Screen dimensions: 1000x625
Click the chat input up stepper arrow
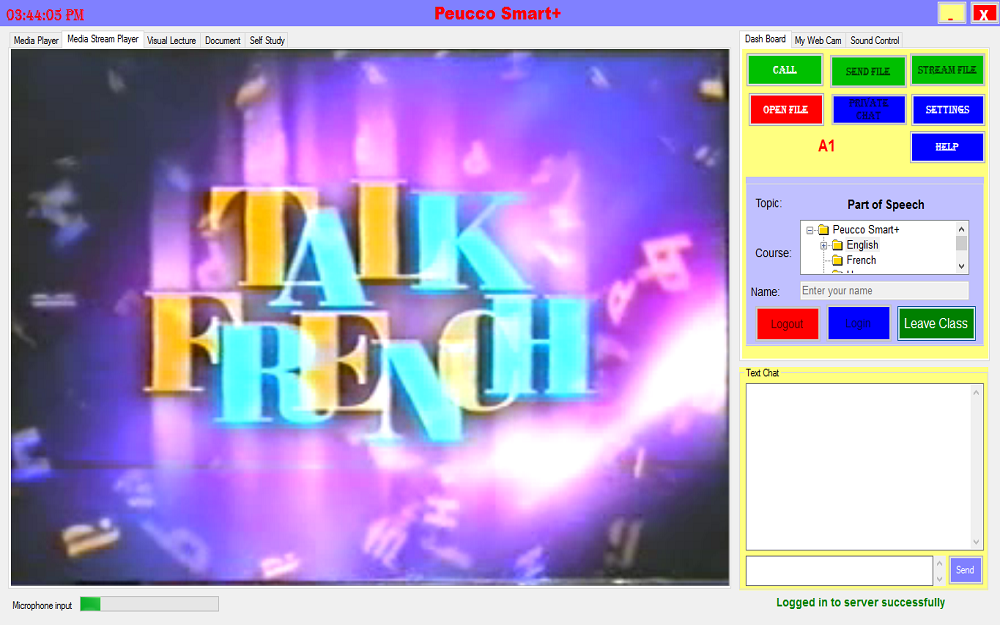(939, 564)
